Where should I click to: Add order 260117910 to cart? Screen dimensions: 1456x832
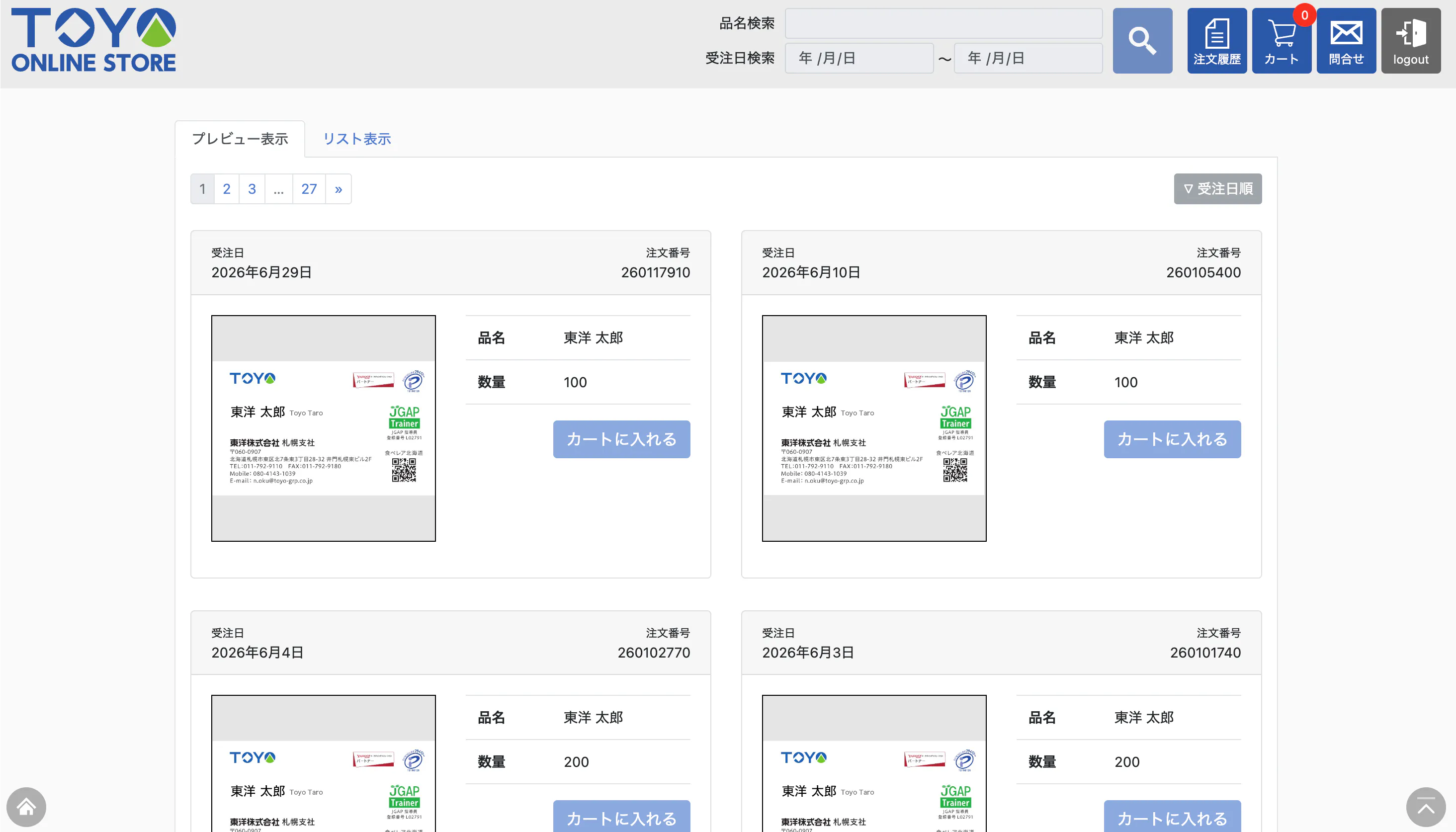[621, 439]
